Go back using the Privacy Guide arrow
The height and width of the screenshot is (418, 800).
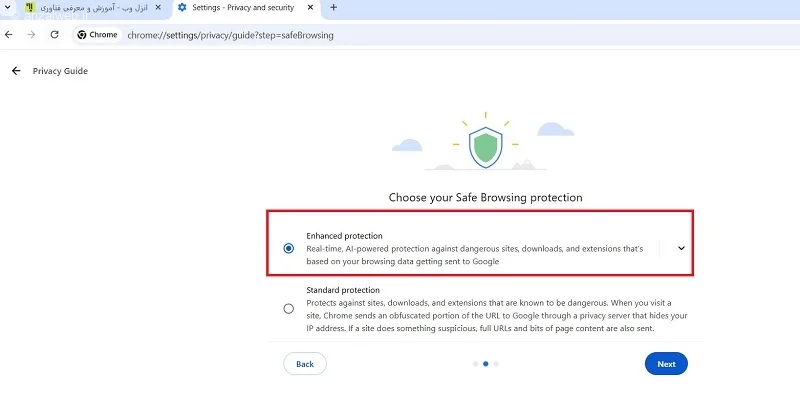click(x=16, y=71)
